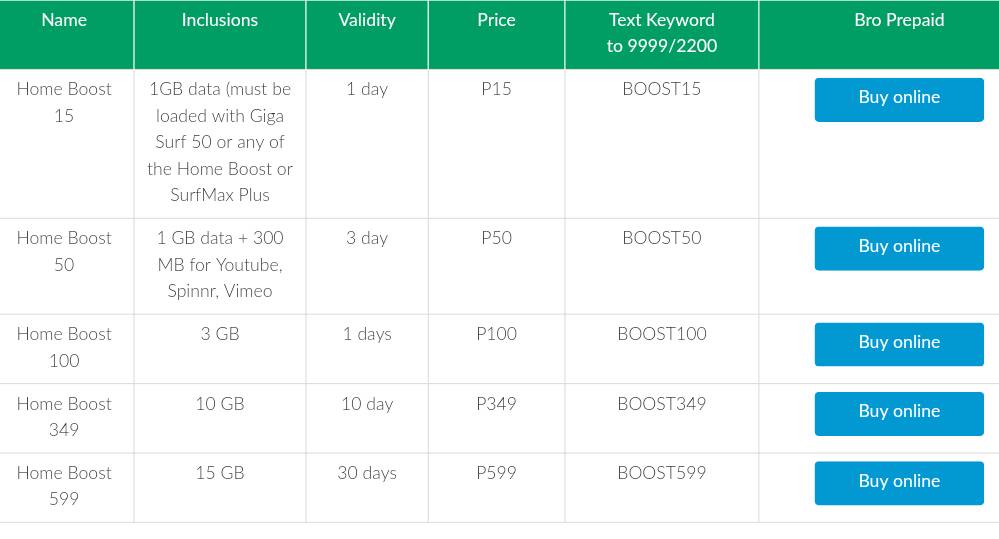
Task: Select the Validity column header
Action: [367, 20]
